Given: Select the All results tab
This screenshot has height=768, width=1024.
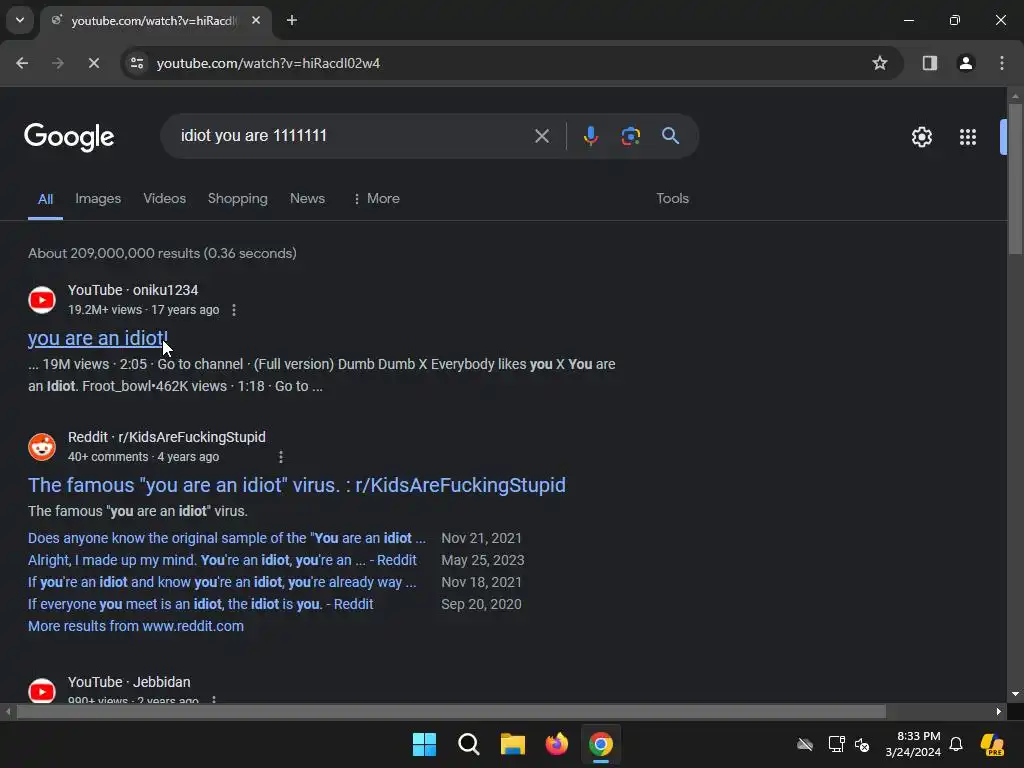Looking at the screenshot, I should [x=45, y=199].
